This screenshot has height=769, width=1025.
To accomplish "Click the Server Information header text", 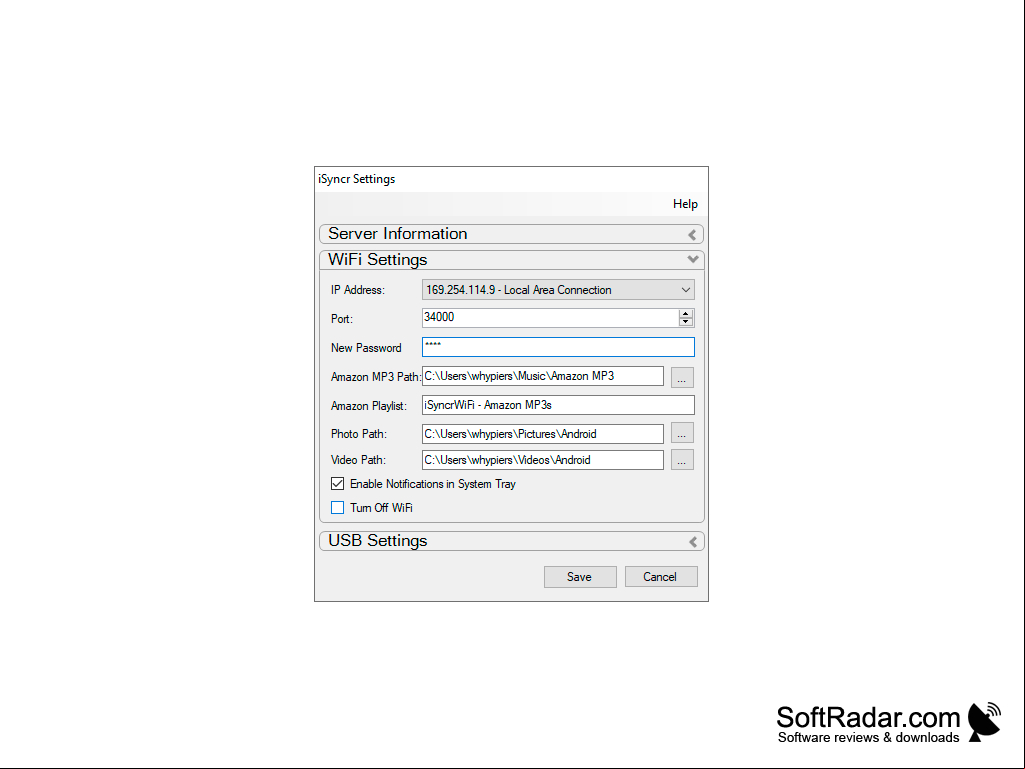I will coord(397,233).
